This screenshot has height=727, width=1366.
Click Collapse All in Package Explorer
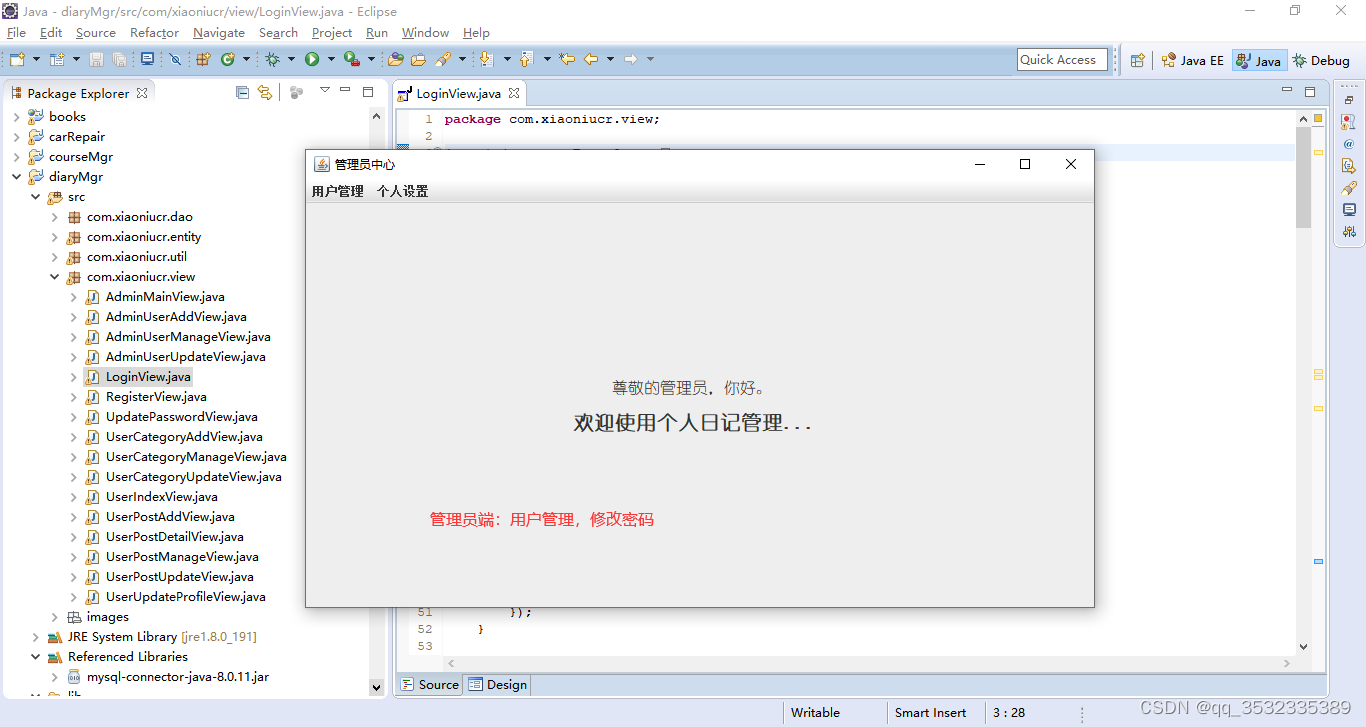pyautogui.click(x=242, y=93)
